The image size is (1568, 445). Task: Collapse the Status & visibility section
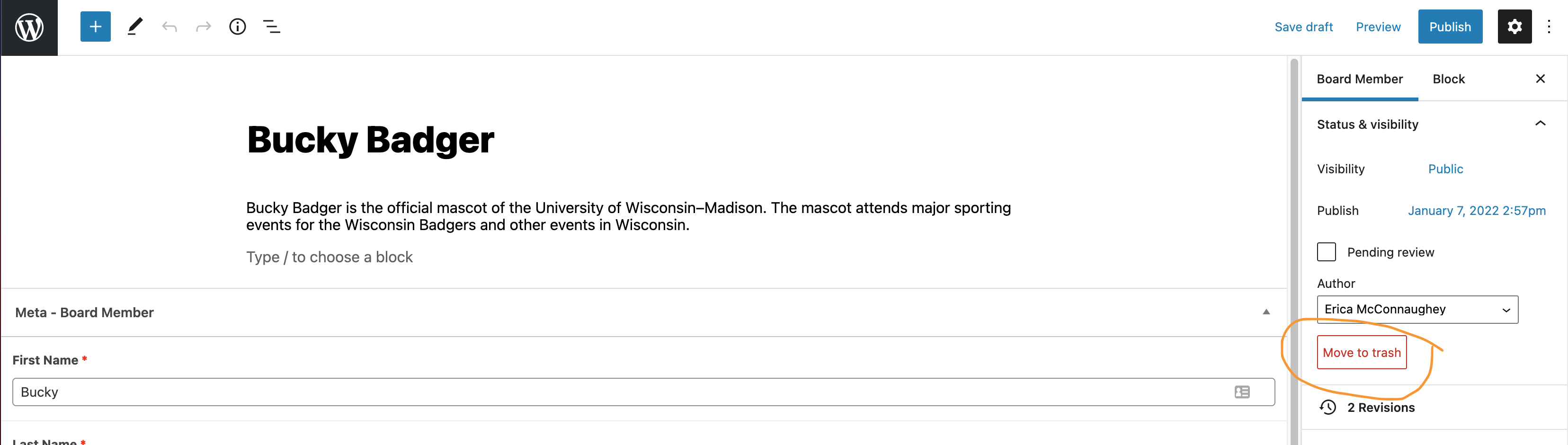[x=1540, y=124]
